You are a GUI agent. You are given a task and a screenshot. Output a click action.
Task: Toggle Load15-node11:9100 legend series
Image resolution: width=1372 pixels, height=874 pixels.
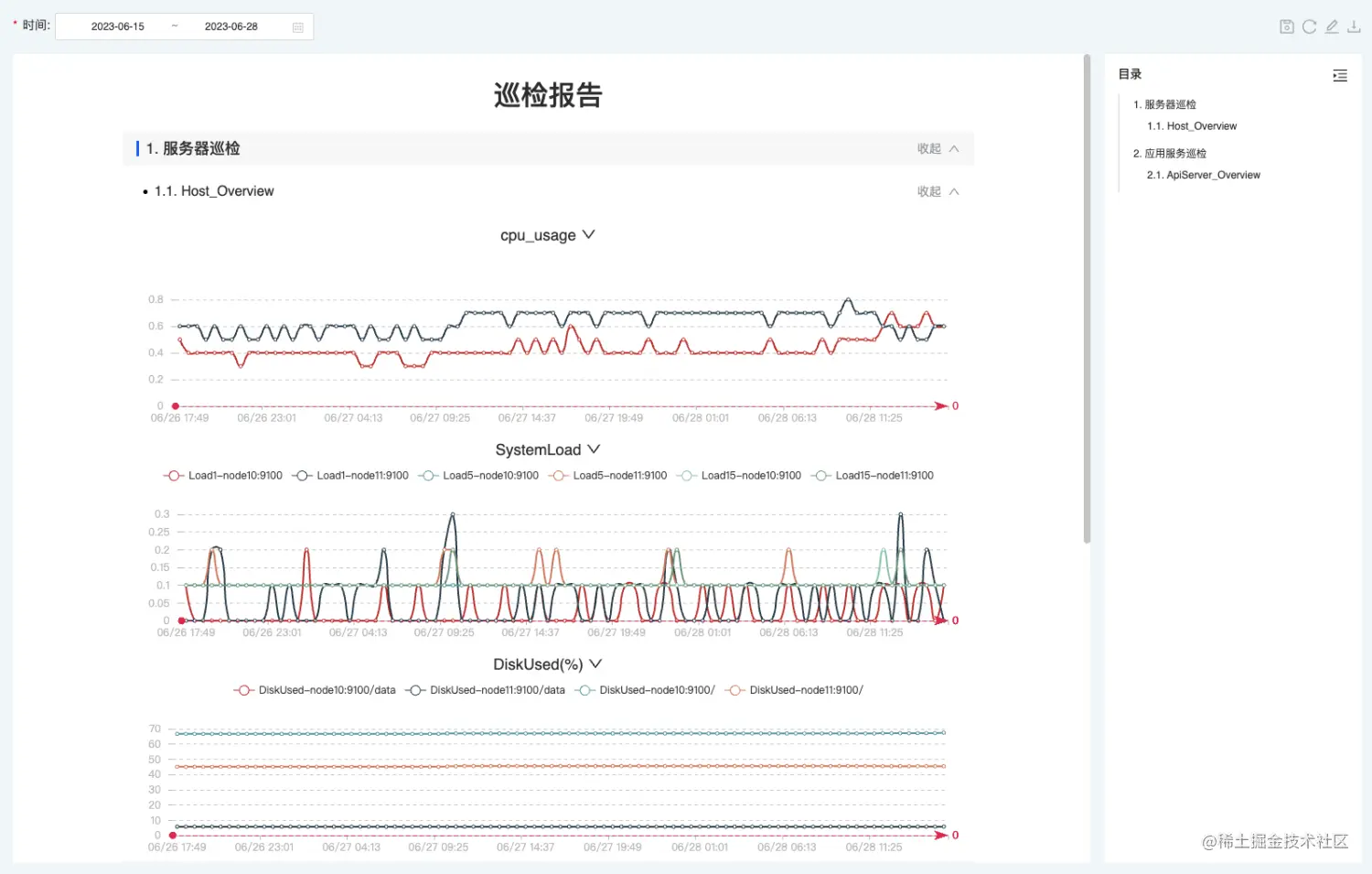(x=872, y=475)
